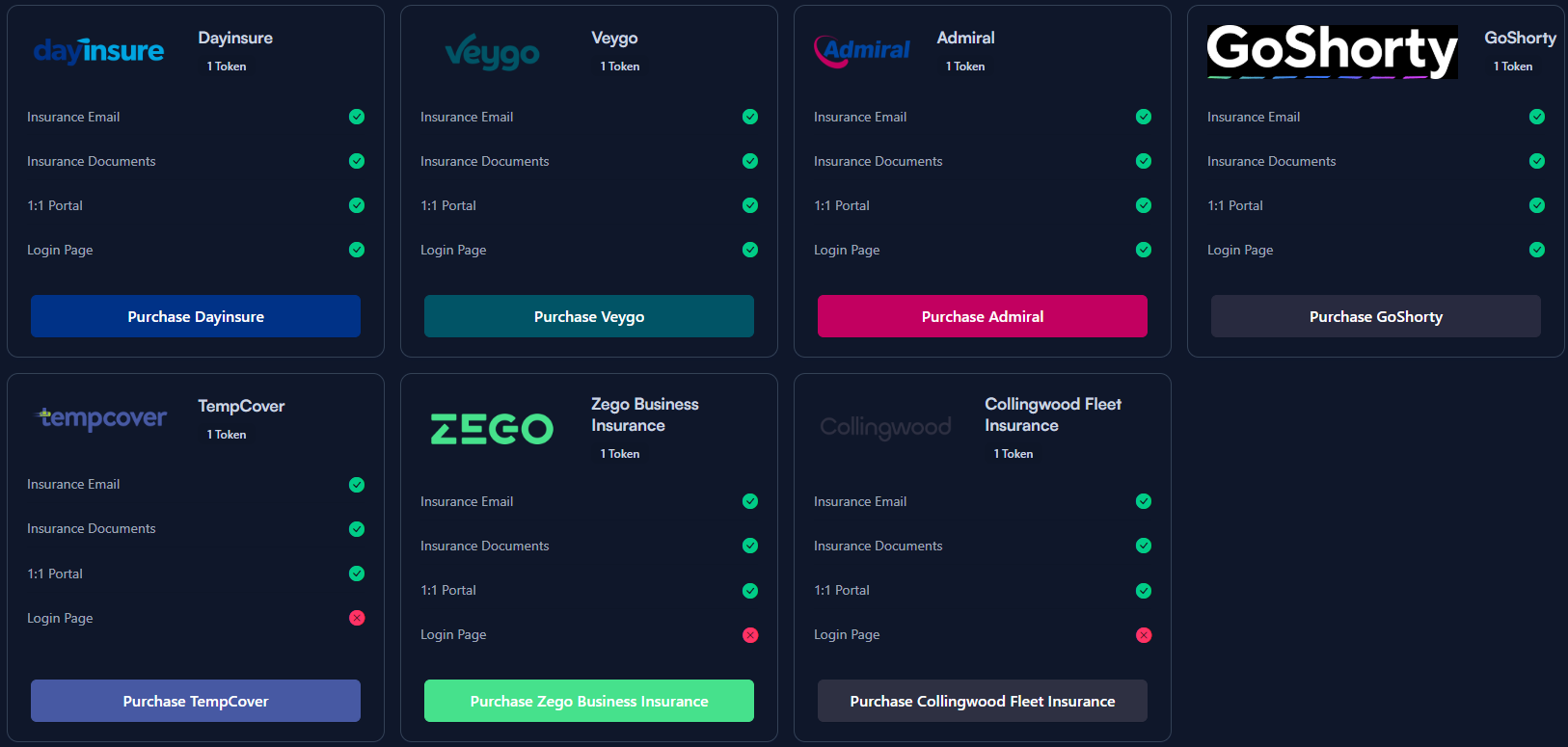Toggle the Insurance Email check on Dayinsure card
1568x747 pixels.
tap(356, 117)
